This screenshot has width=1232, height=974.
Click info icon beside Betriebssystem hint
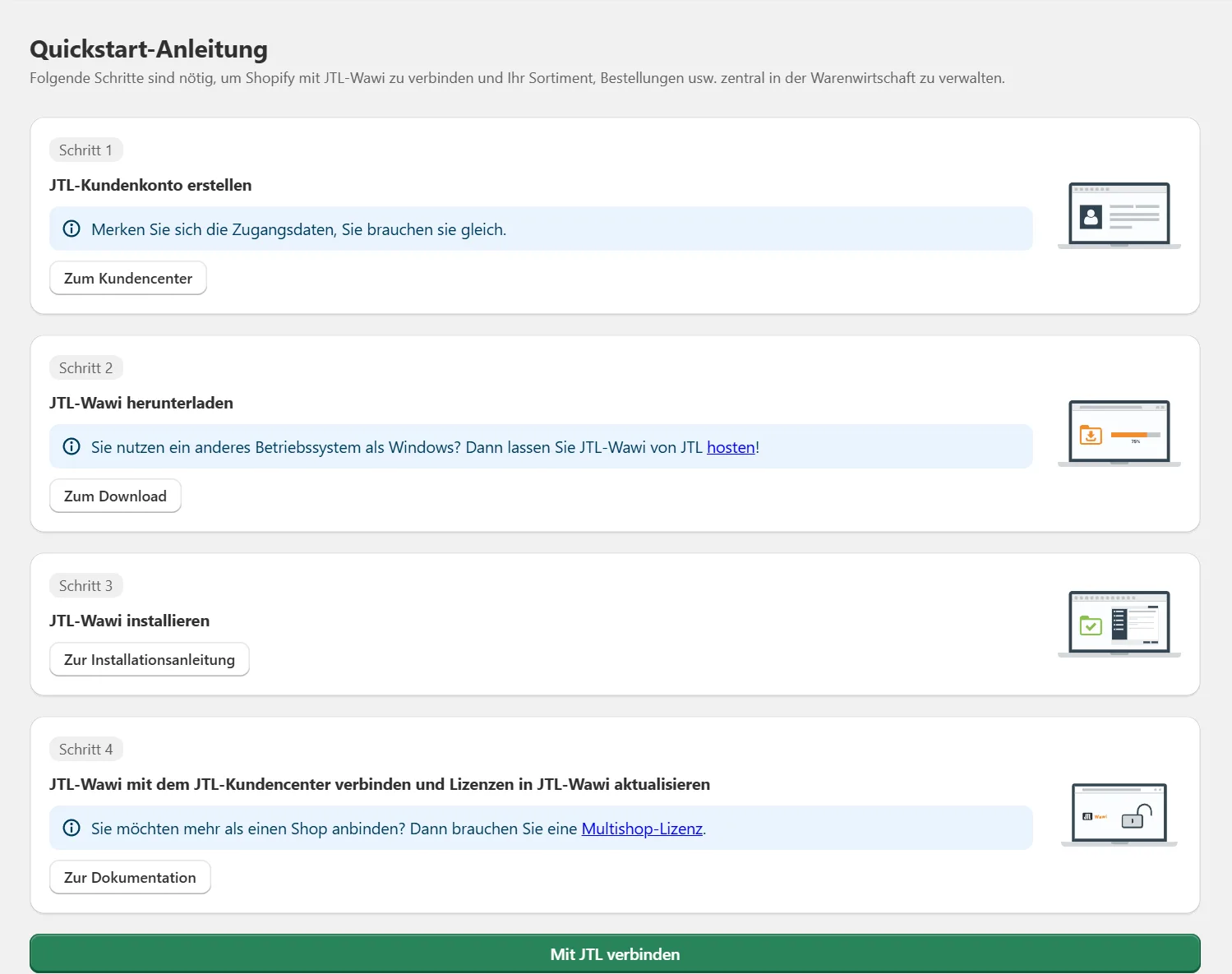click(72, 446)
